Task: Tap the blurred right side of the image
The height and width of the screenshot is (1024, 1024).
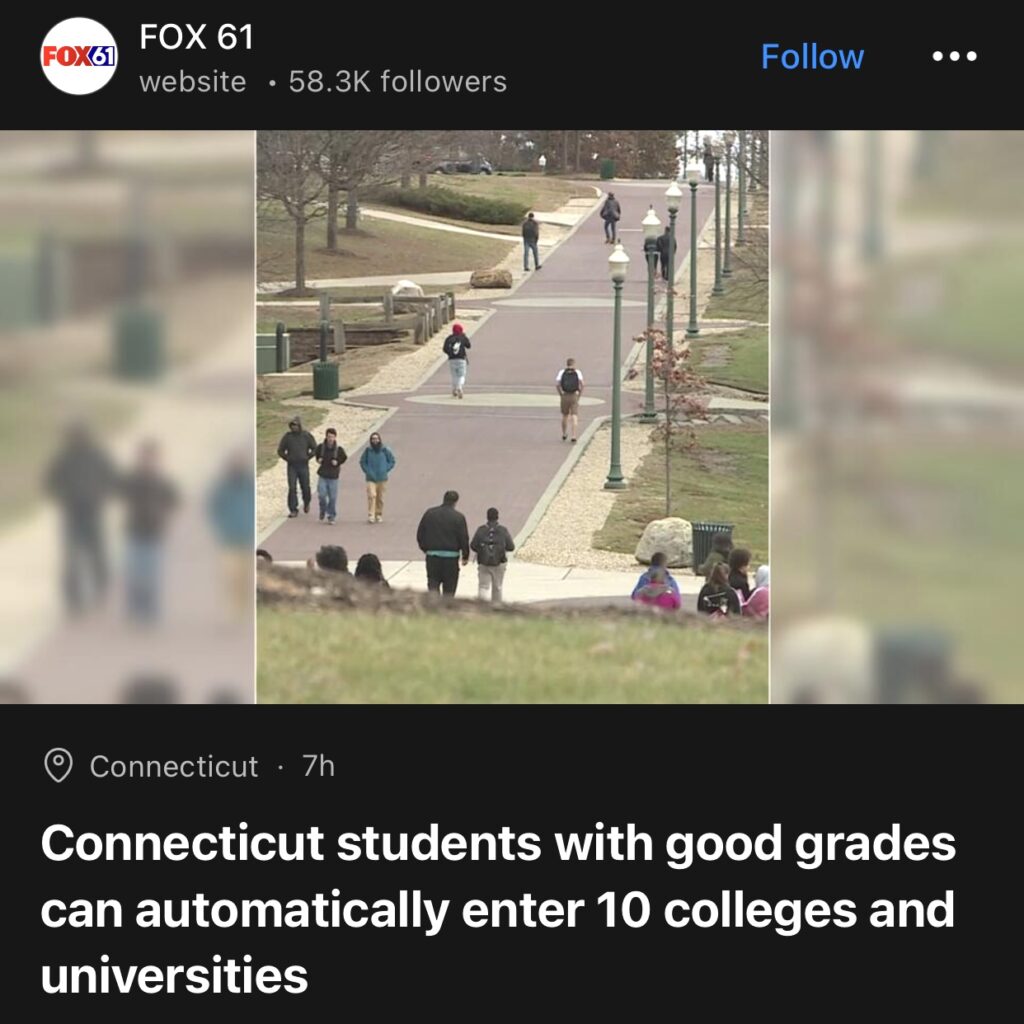Action: pos(897,417)
